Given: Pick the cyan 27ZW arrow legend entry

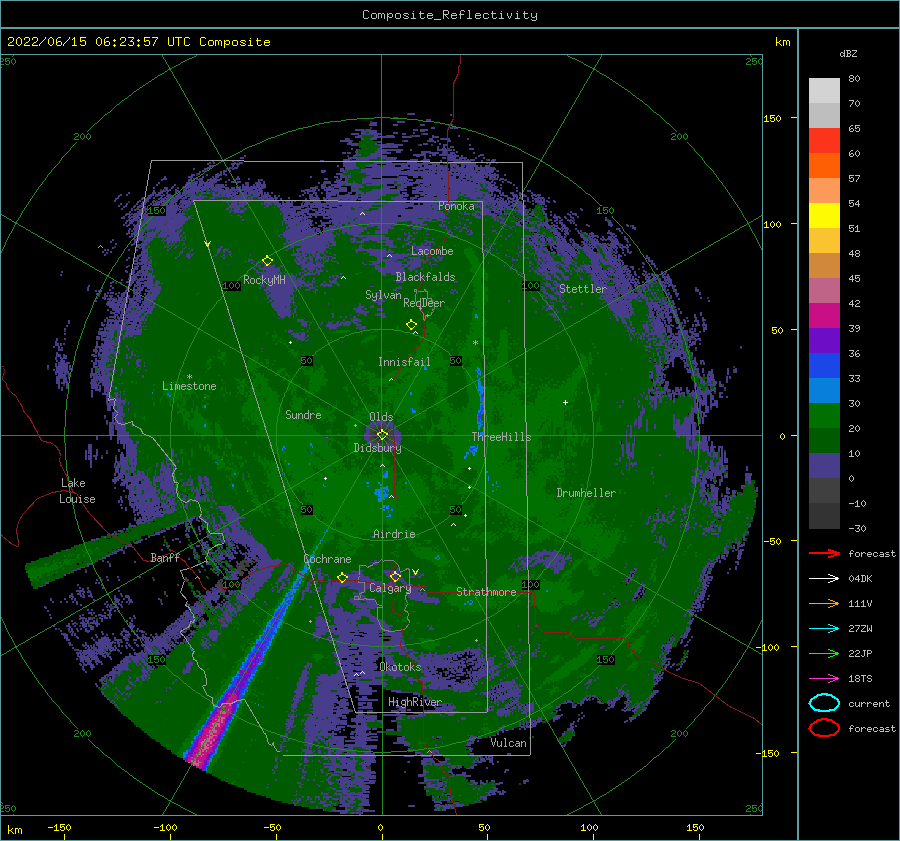Looking at the screenshot, I should (824, 629).
